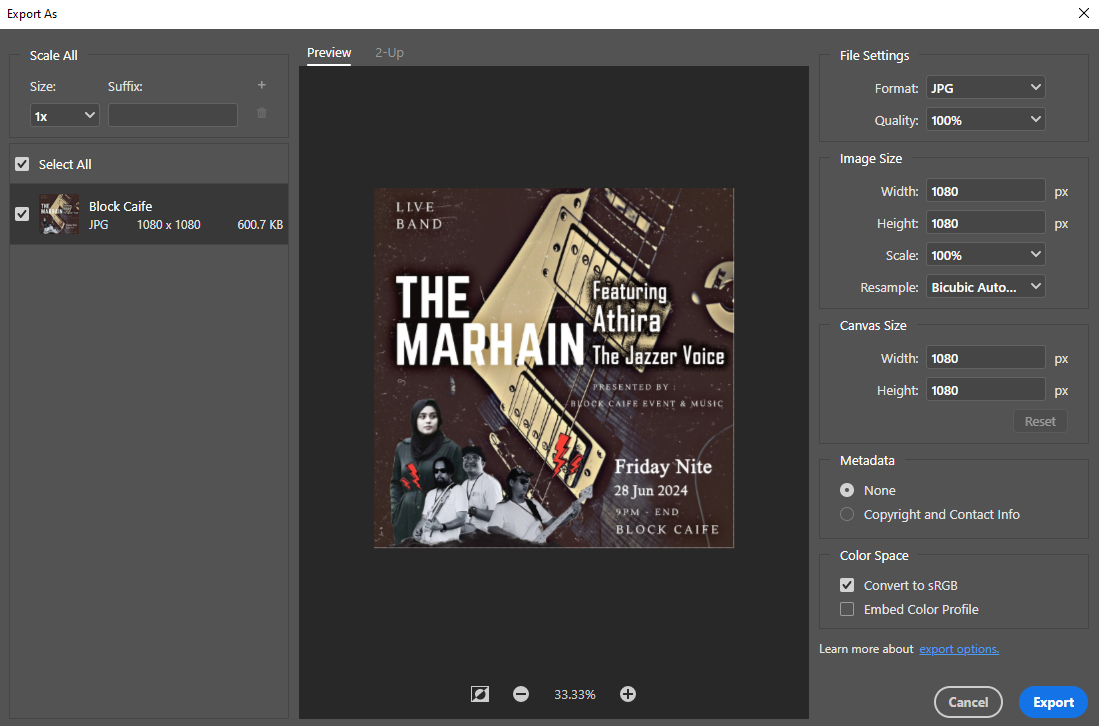
Task: Open the 1x Size dropdown
Action: click(64, 116)
